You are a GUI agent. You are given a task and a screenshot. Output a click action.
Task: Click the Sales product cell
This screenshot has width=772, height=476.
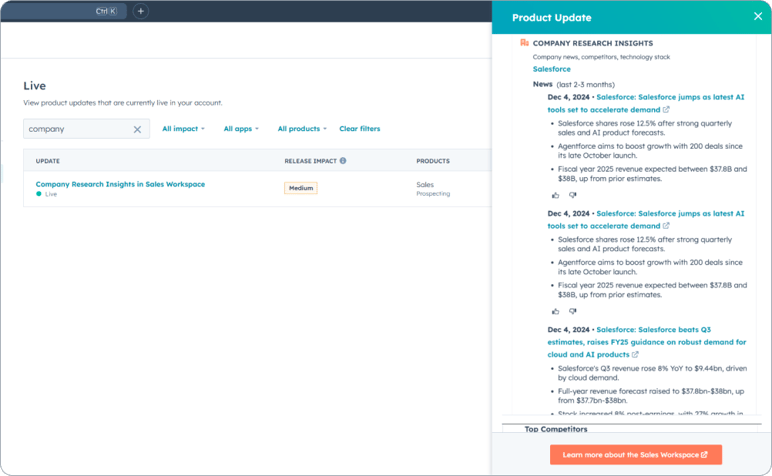pos(425,185)
